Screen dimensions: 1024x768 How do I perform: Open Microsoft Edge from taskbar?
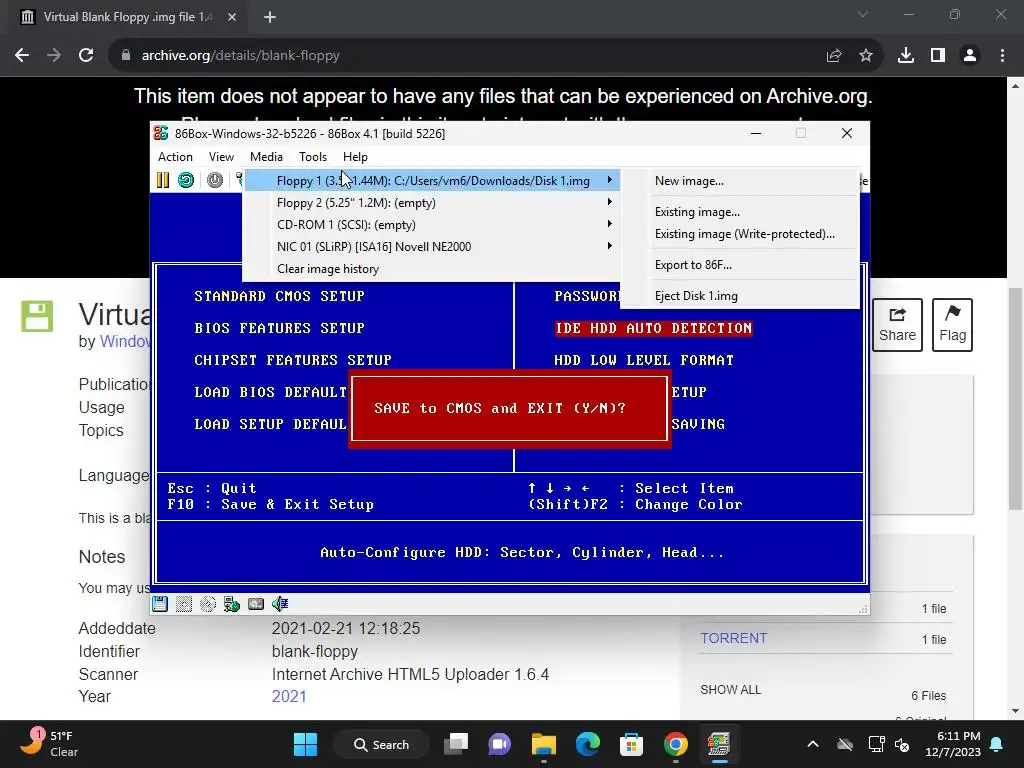click(x=588, y=744)
